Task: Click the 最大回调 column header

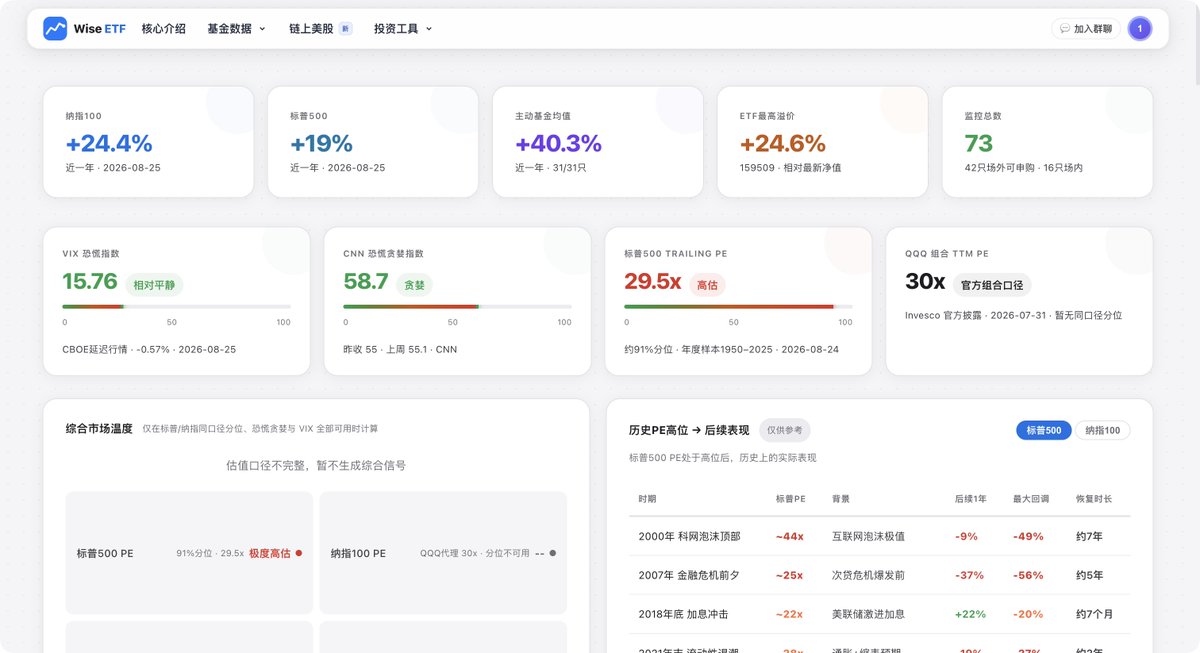Action: pyautogui.click(x=1031, y=498)
